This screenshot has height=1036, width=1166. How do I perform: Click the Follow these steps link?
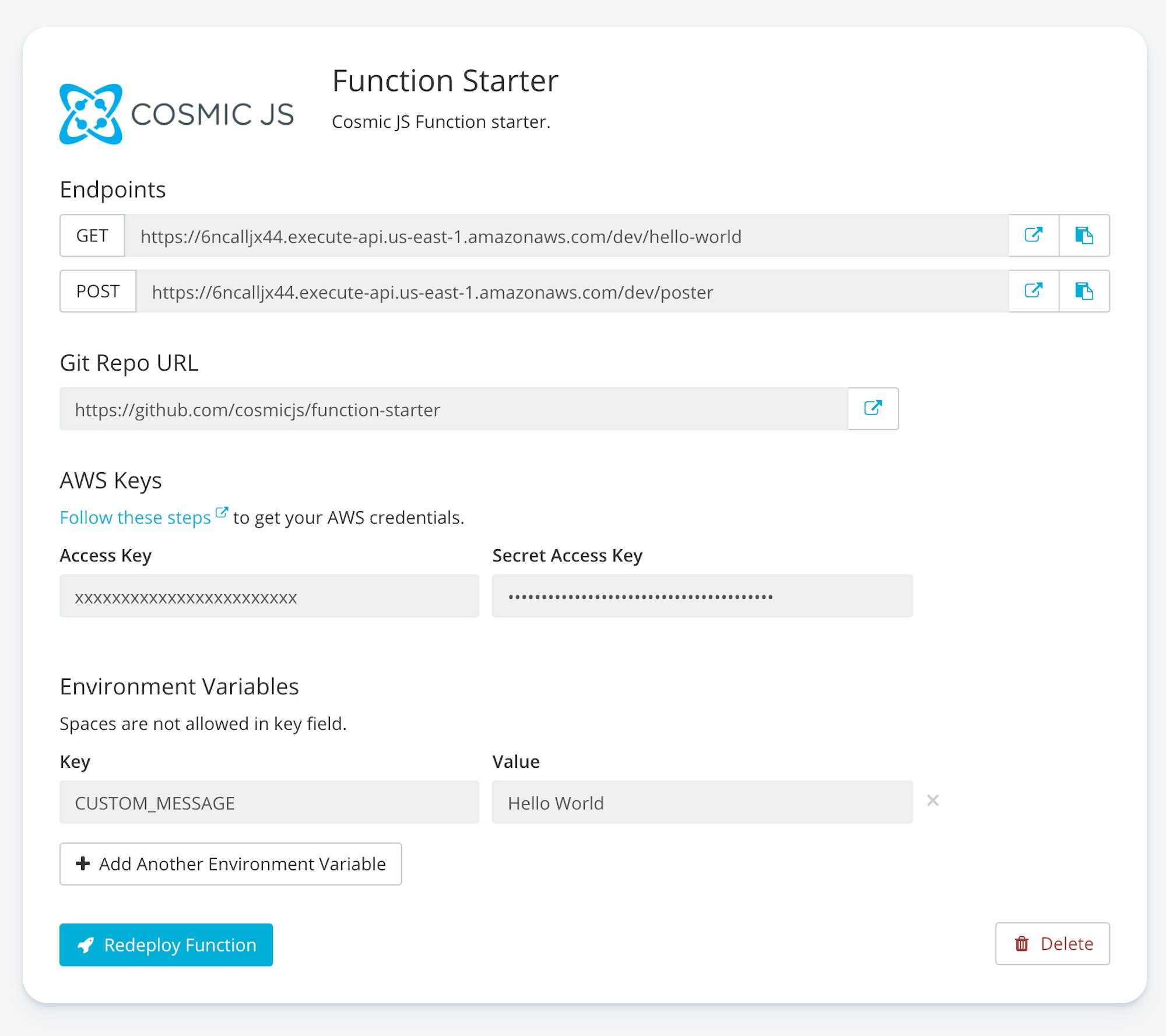[x=135, y=518]
